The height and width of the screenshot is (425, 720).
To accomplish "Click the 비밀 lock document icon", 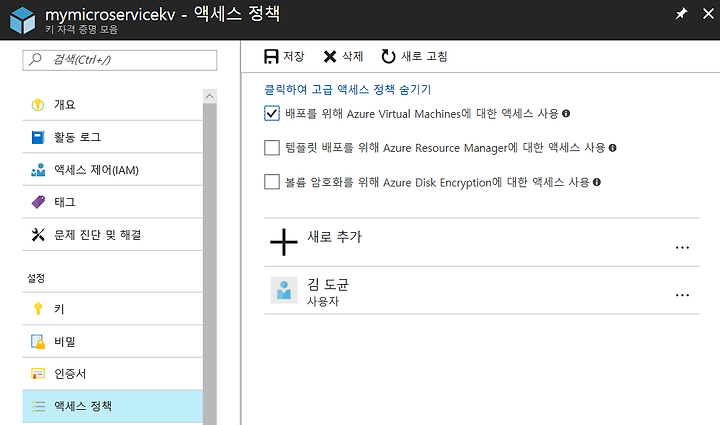I will [x=38, y=341].
